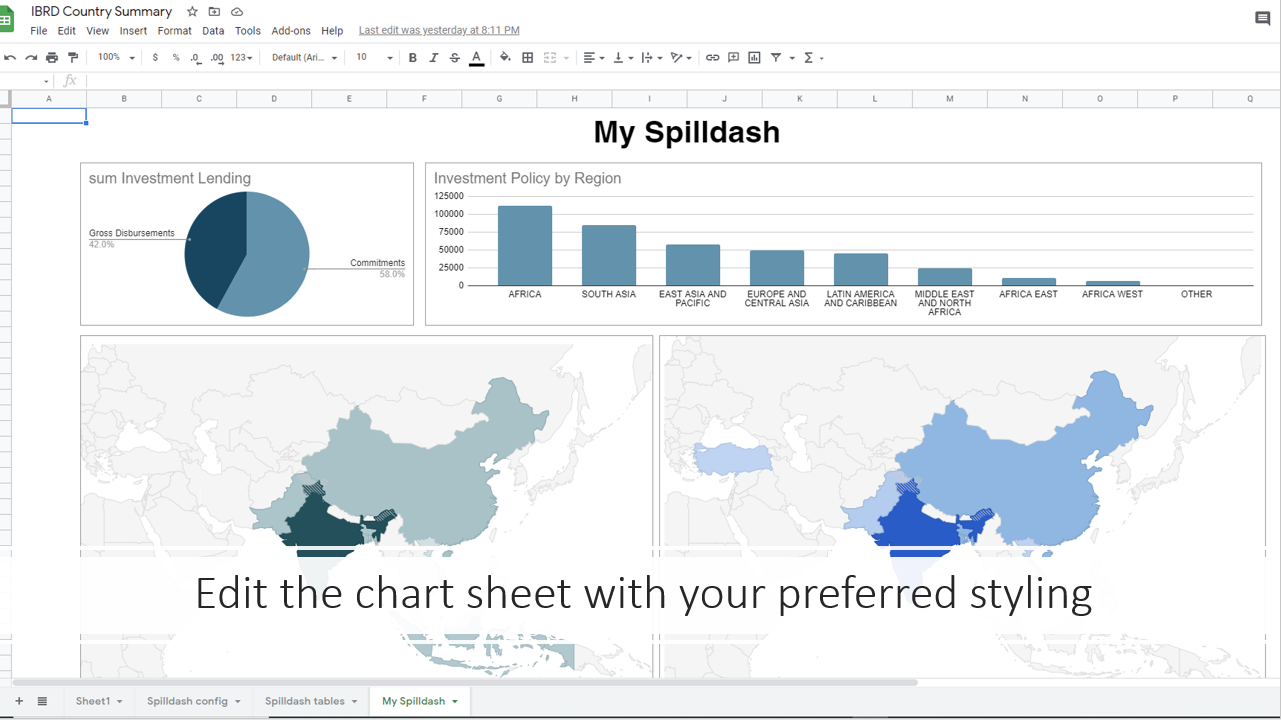This screenshot has width=1281, height=720.
Task: Switch to the Spilldash tables tab
Action: coord(310,701)
